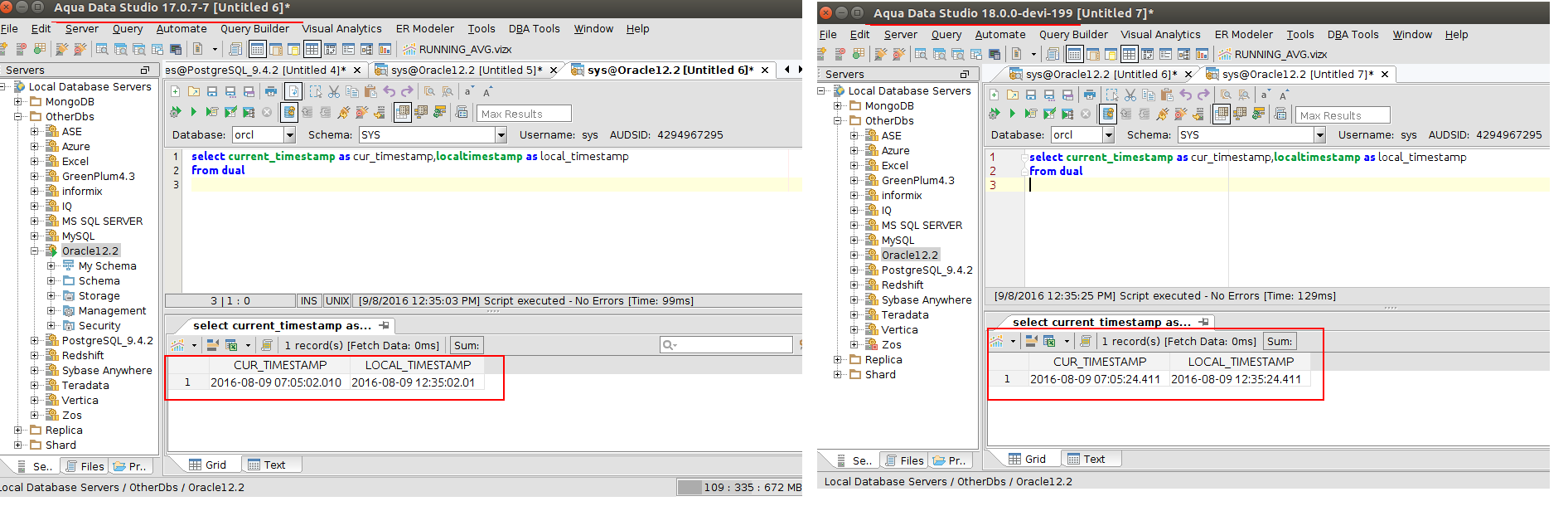Click Execute (green play) in the 17.0 window

[x=194, y=111]
